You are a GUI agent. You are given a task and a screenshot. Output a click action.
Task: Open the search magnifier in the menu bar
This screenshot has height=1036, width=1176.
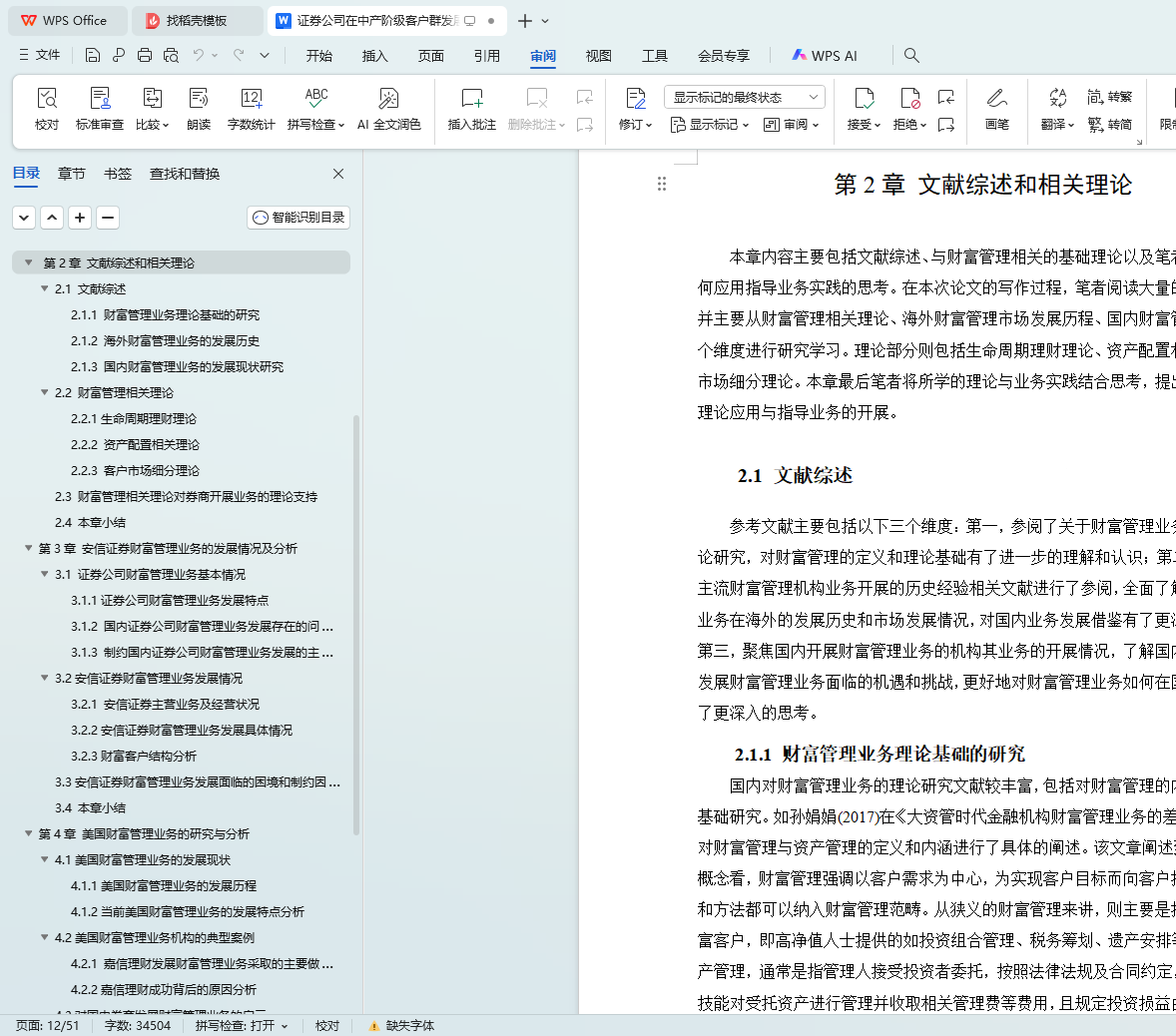(911, 55)
